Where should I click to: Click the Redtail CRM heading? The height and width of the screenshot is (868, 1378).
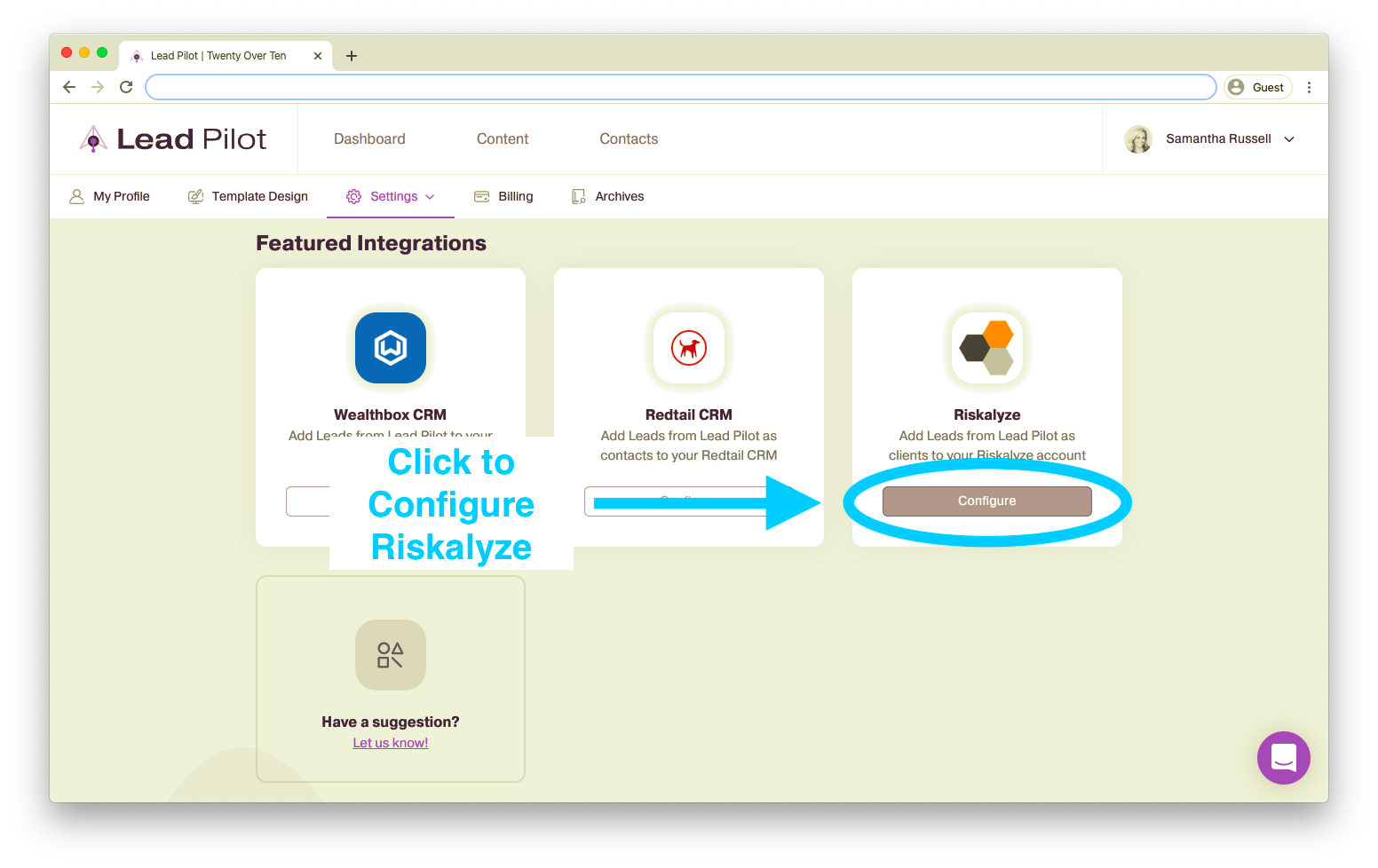[x=689, y=414]
